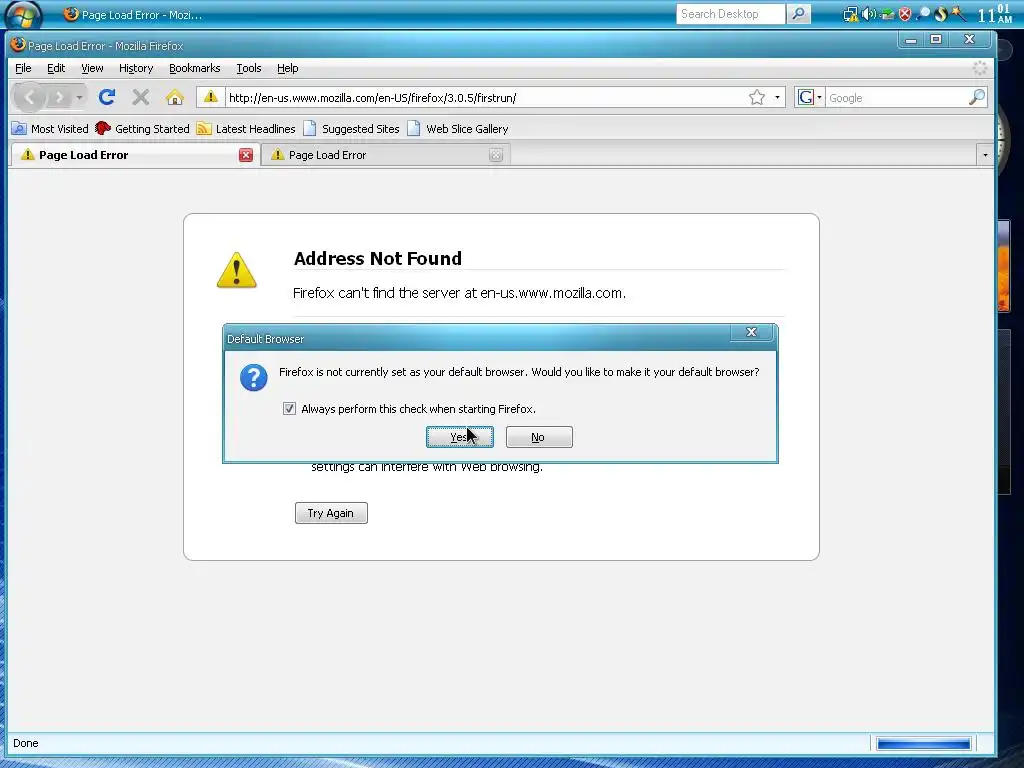Click the network computers tray icon
Viewport: 1024px width, 768px height.
[850, 14]
